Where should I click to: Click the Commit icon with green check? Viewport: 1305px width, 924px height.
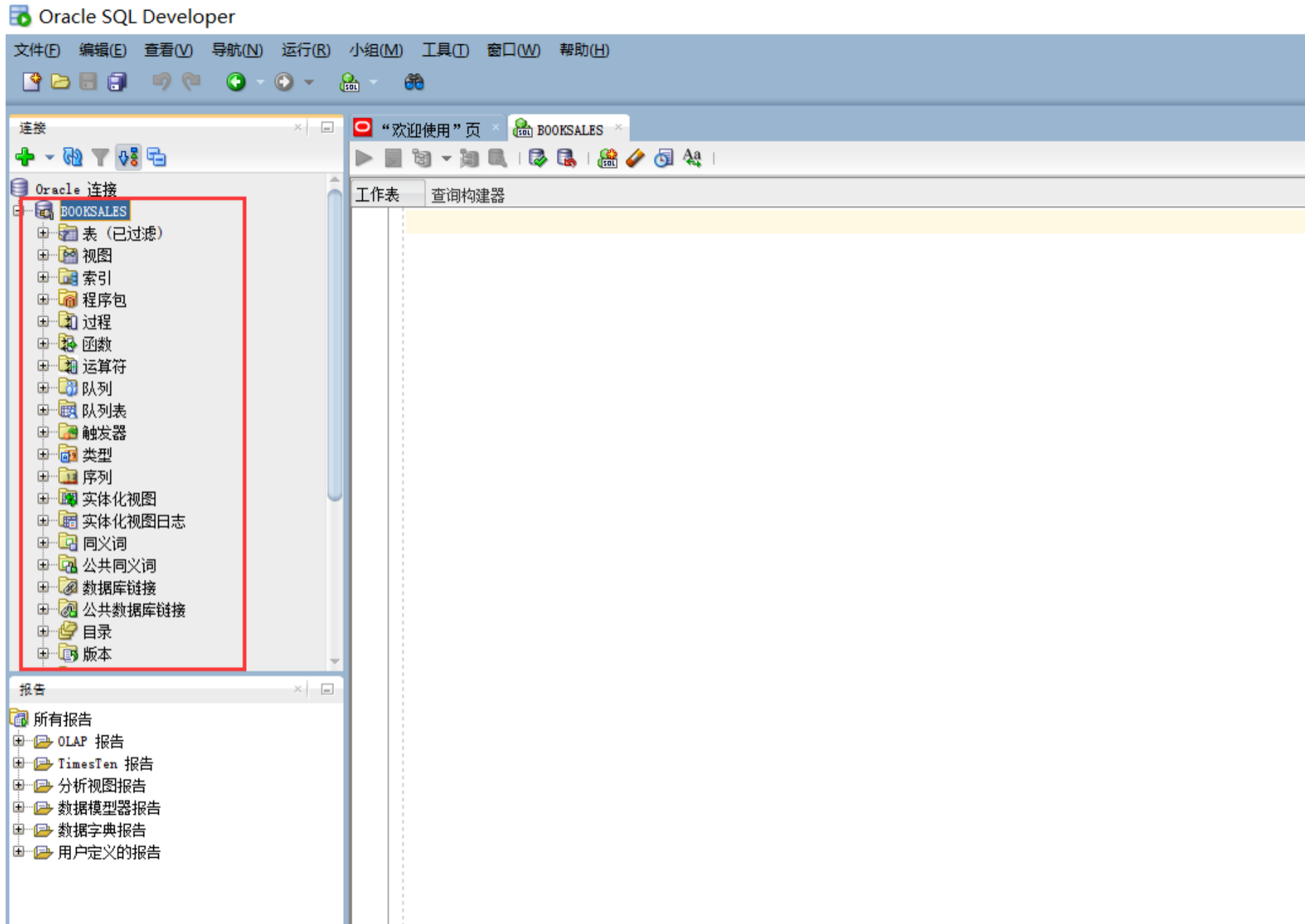[538, 158]
